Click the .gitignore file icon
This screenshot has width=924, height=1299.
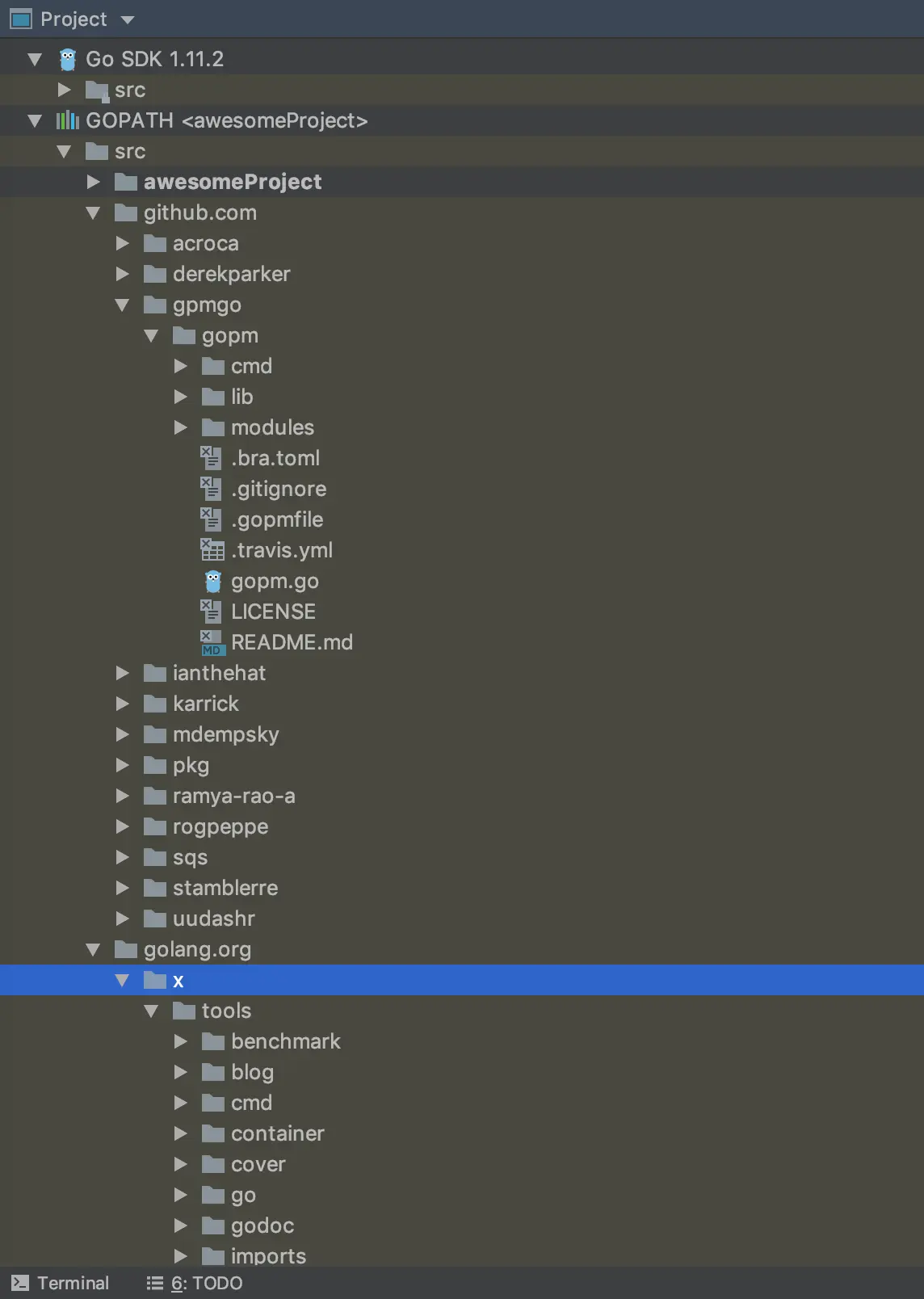pyautogui.click(x=211, y=489)
